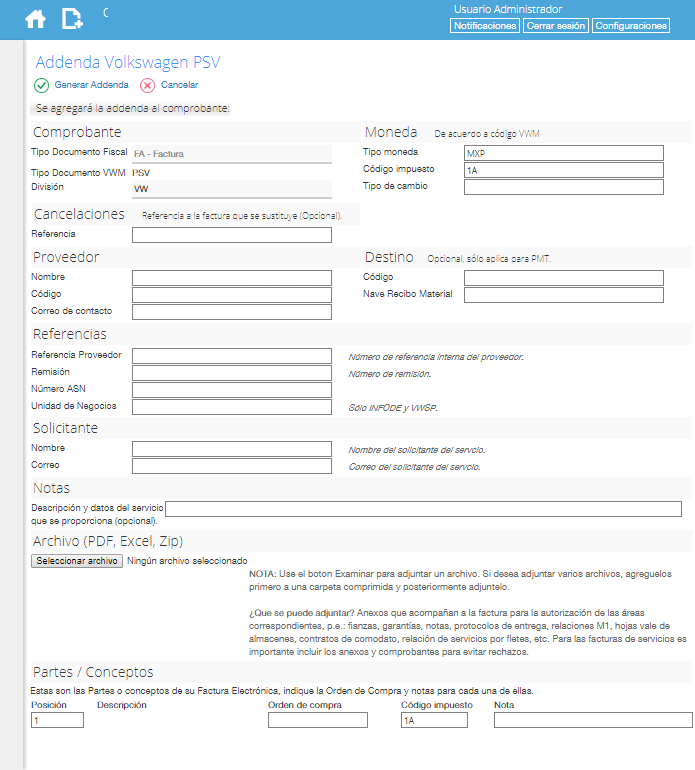The width and height of the screenshot is (695, 770).
Task: Click the Partes Código impuesto field
Action: [x=434, y=720]
